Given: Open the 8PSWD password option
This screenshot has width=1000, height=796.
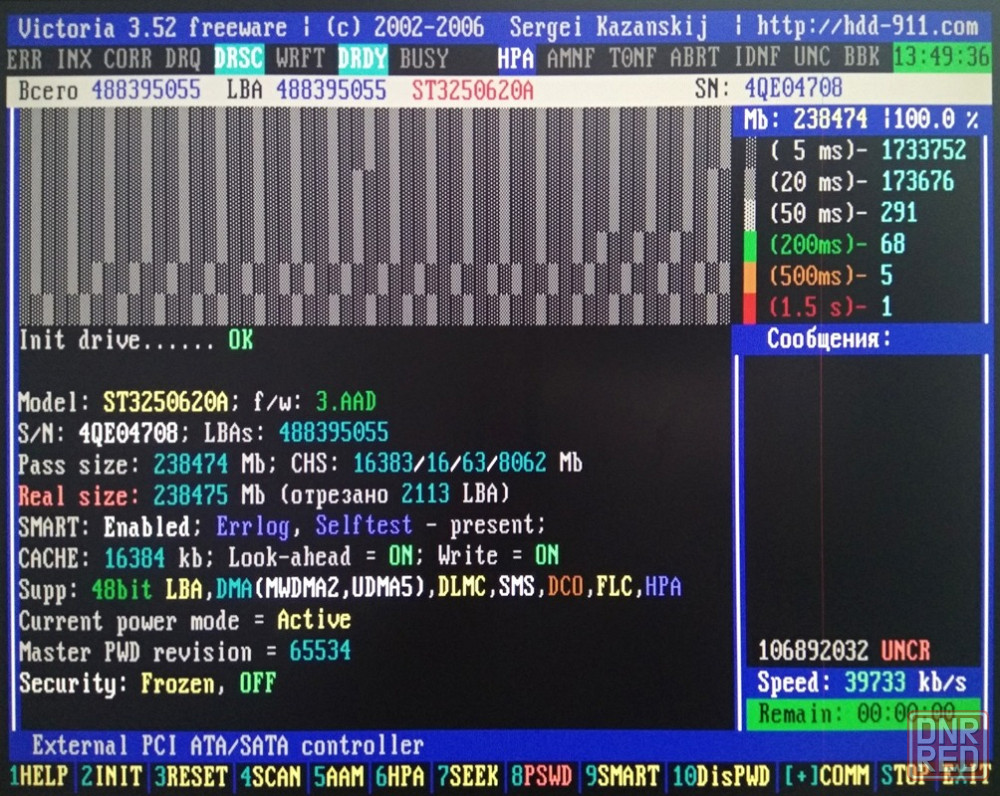Looking at the screenshot, I should point(541,776).
